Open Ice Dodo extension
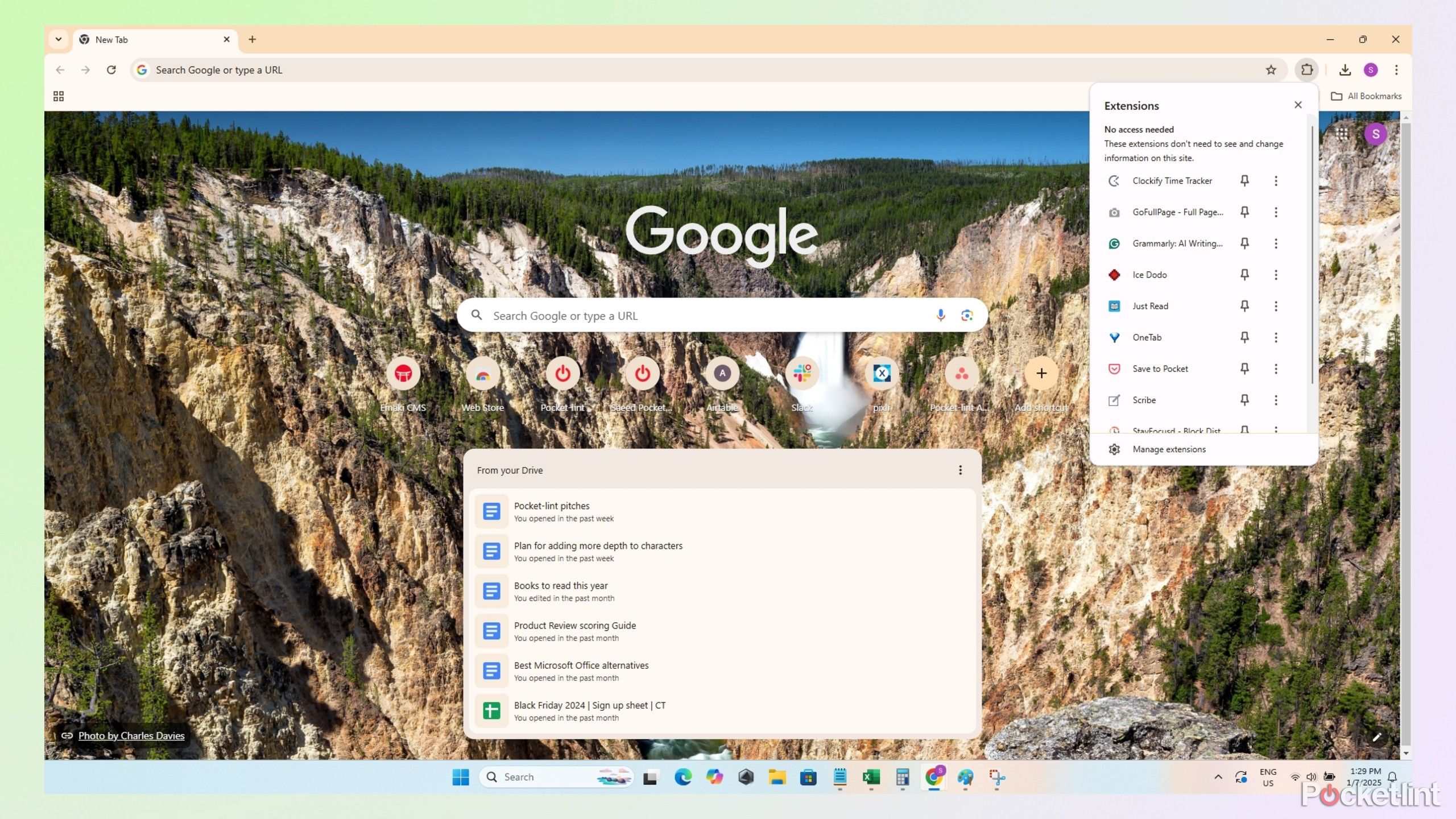 pos(1150,274)
